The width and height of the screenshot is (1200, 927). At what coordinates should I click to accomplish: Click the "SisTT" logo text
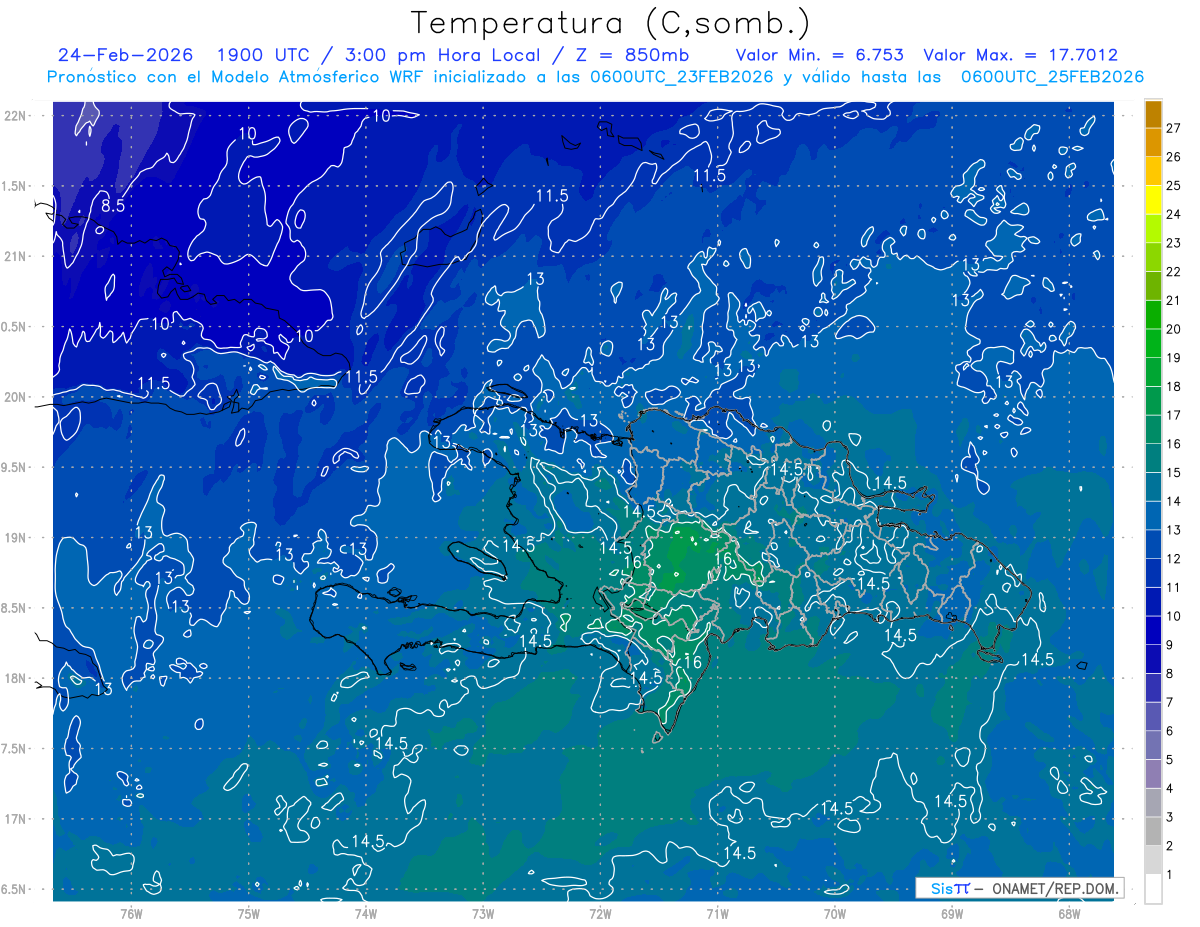point(950,888)
